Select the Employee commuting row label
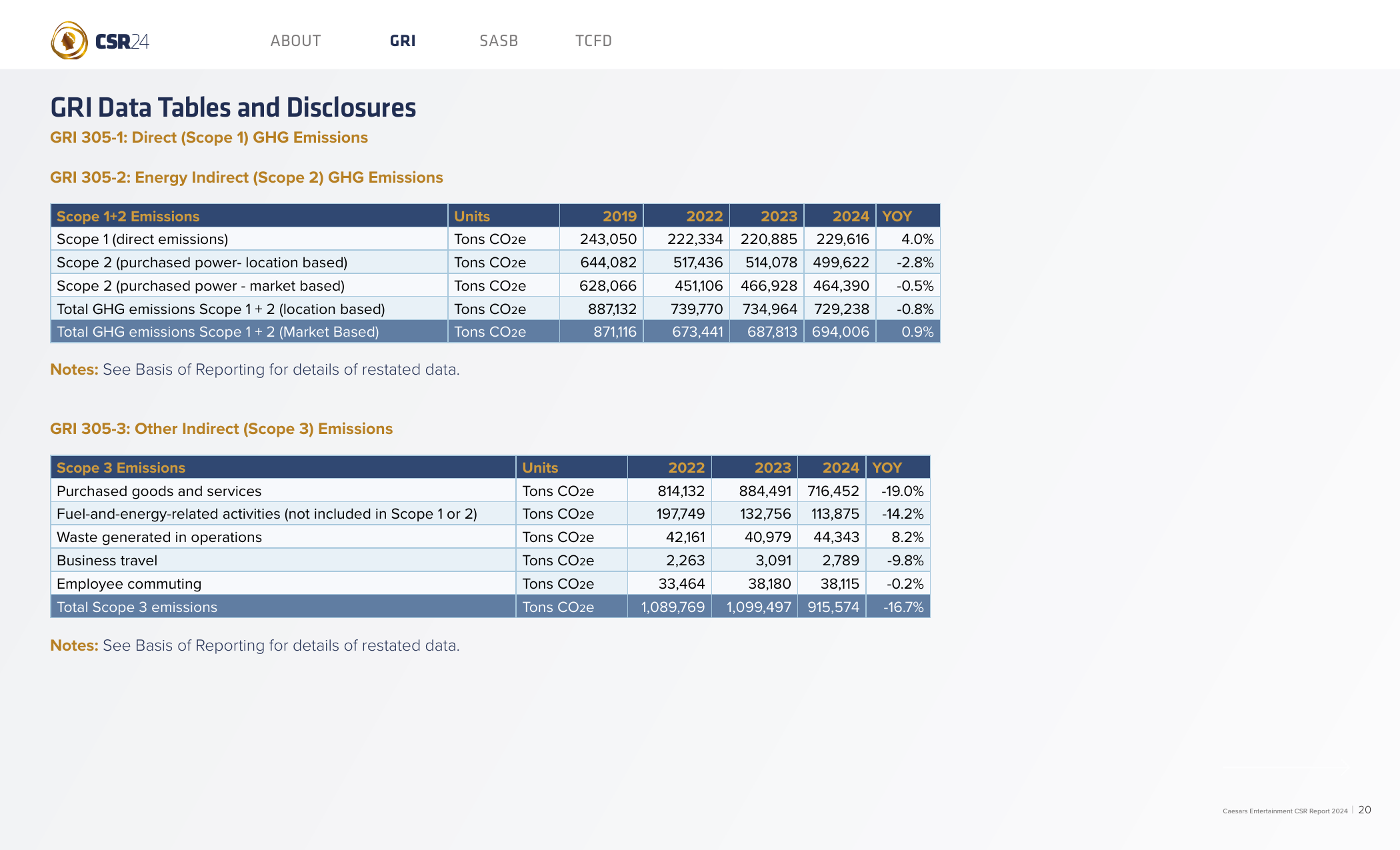This screenshot has width=1400, height=850. 129,583
